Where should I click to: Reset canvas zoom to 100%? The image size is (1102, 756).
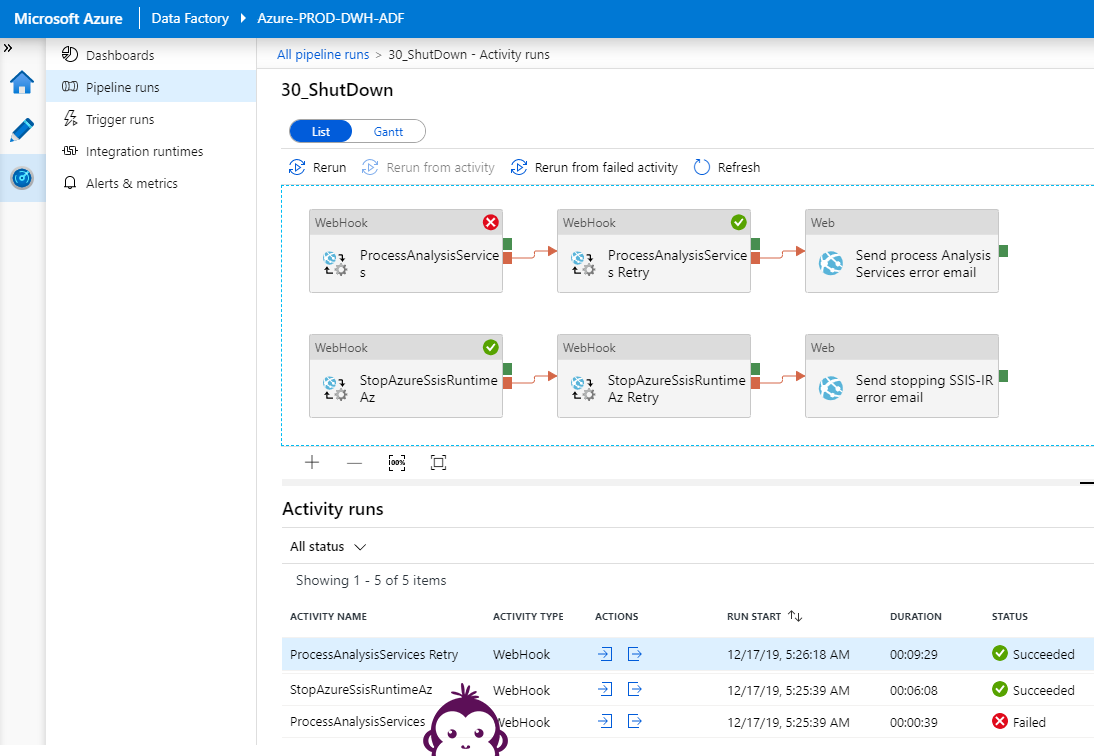396,462
